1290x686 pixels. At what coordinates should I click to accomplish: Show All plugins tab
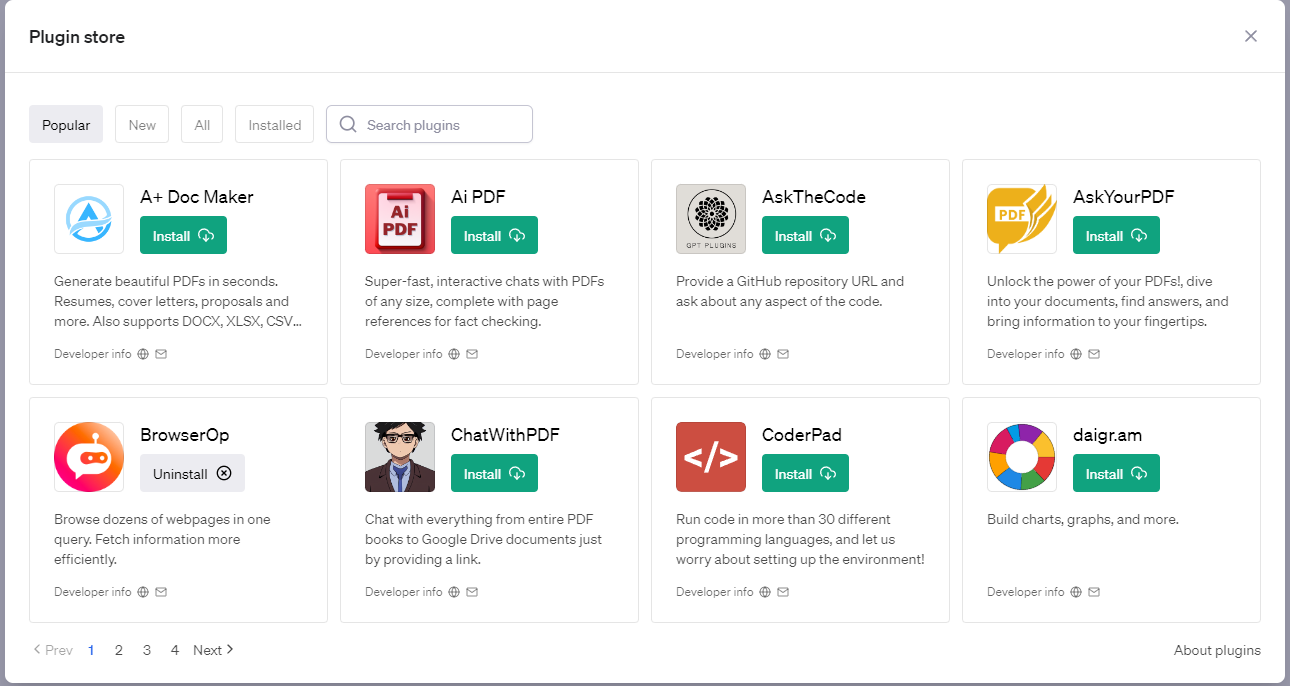pos(202,125)
